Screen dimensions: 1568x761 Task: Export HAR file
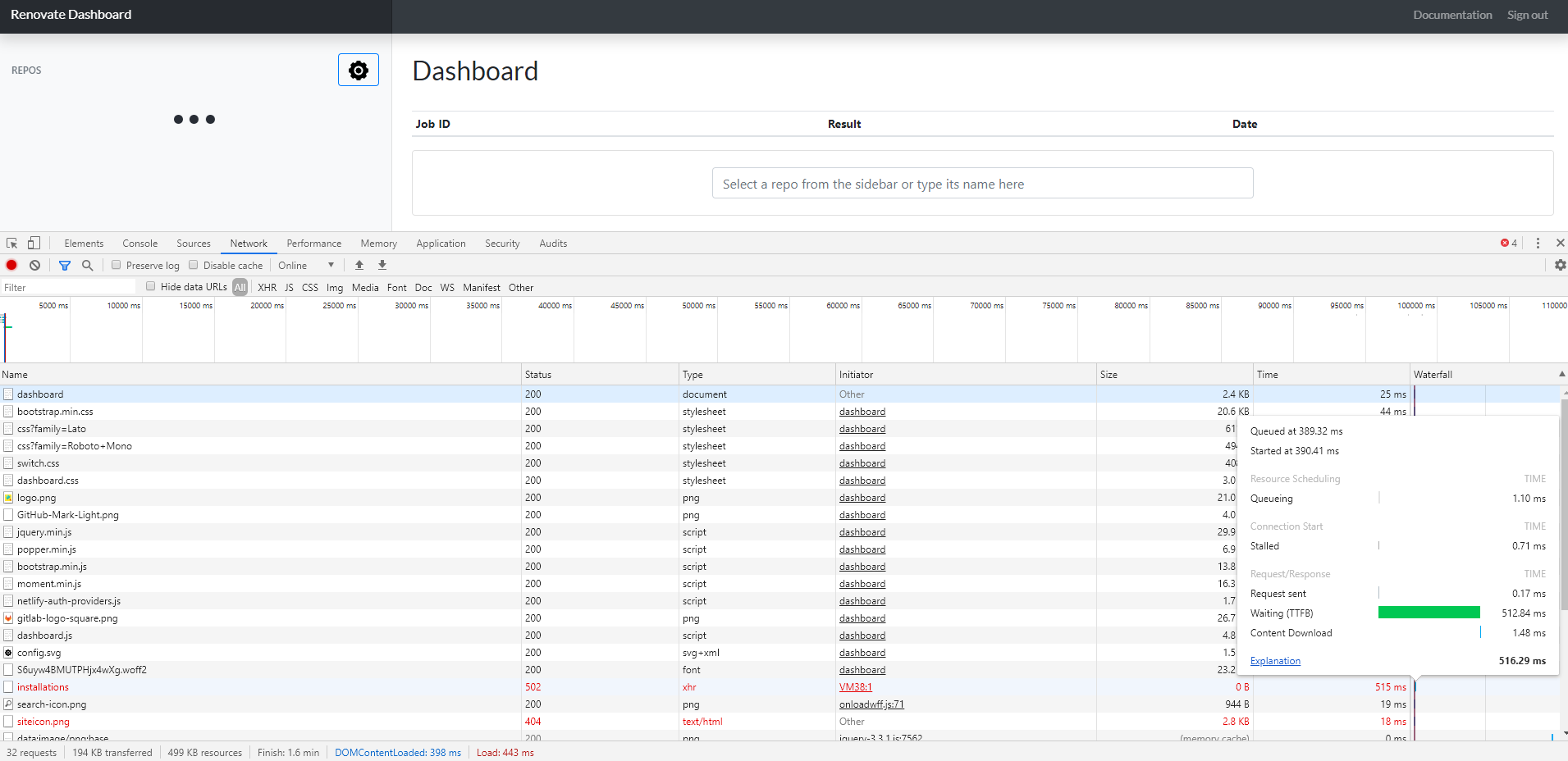click(382, 265)
